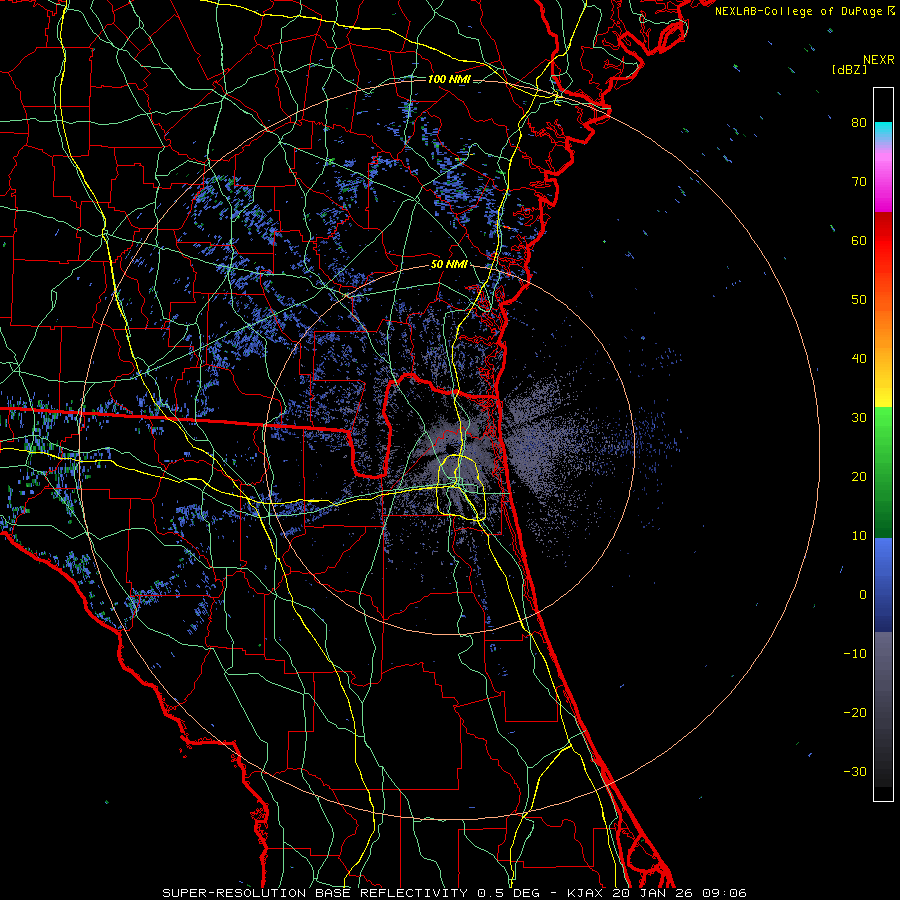The width and height of the screenshot is (900, 900).
Task: Click the 20 JAN 26 09:06 timestamp
Action: click(680, 893)
